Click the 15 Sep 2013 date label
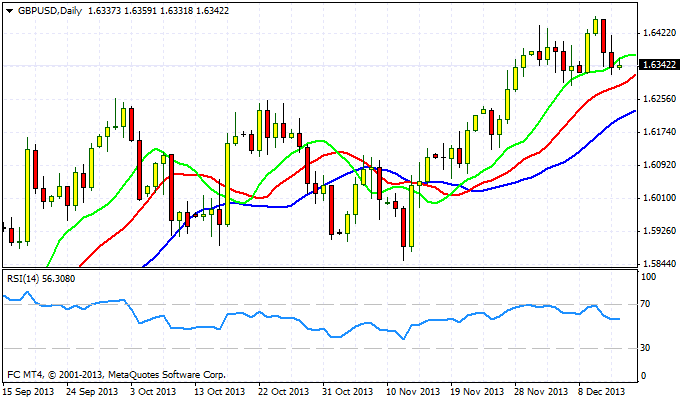680x400 pixels. point(28,391)
